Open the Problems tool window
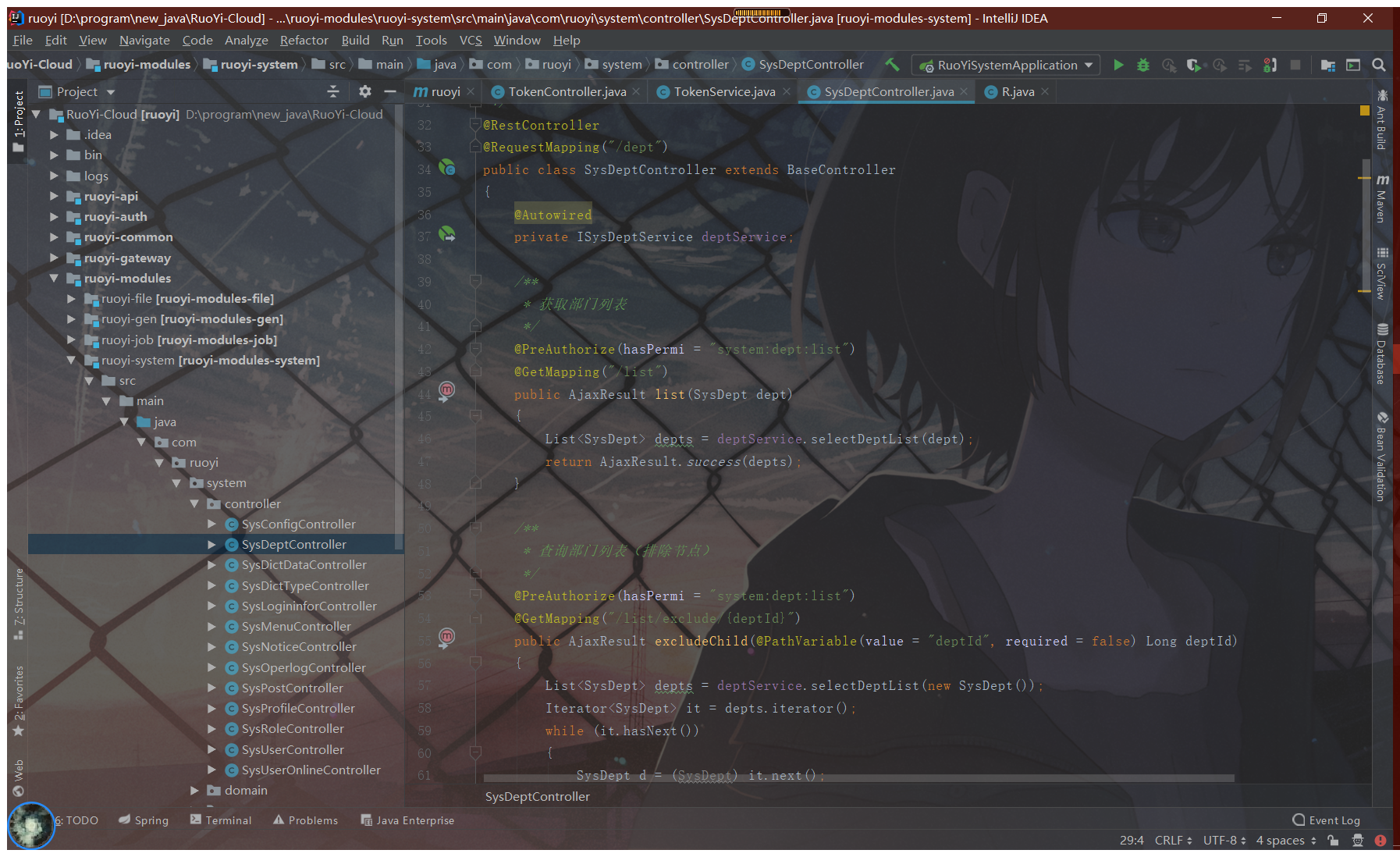The width and height of the screenshot is (1400, 857). click(305, 820)
